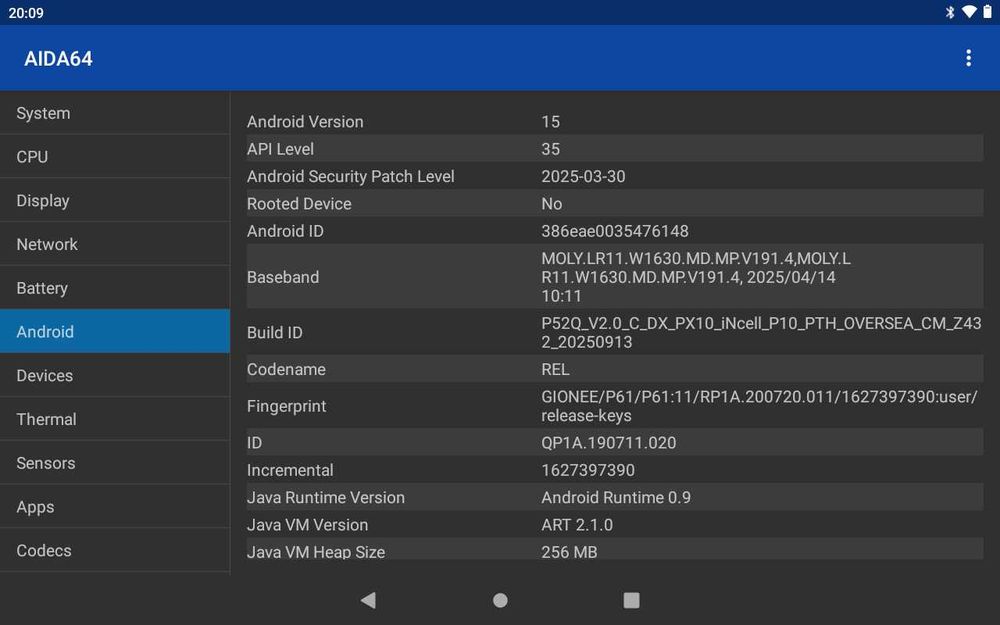Image resolution: width=1000 pixels, height=625 pixels.
Task: Select the Incremental value 1627397390
Action: click(x=588, y=471)
